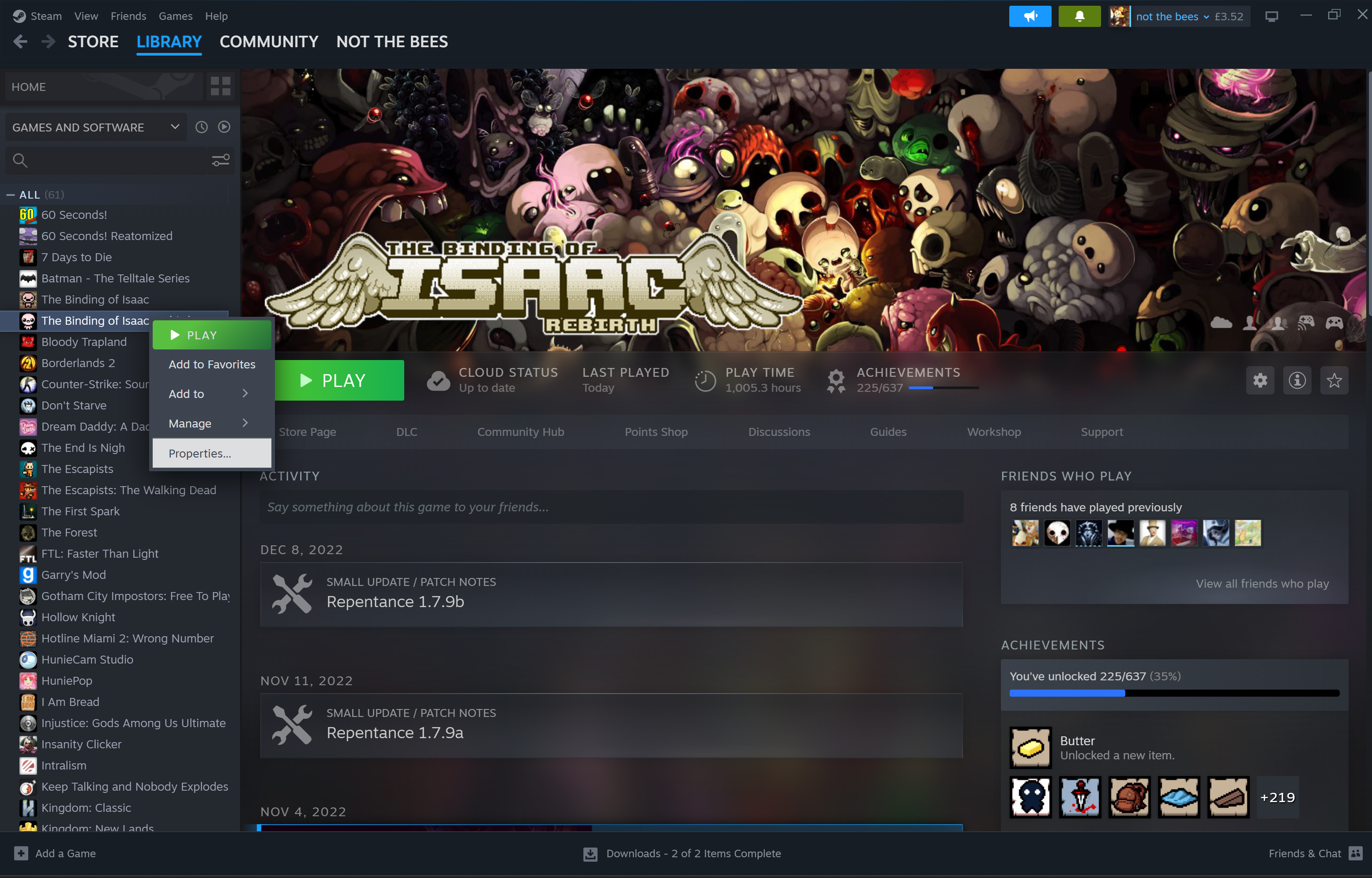Open the Friends menu
This screenshot has height=878, width=1372.
click(x=128, y=16)
